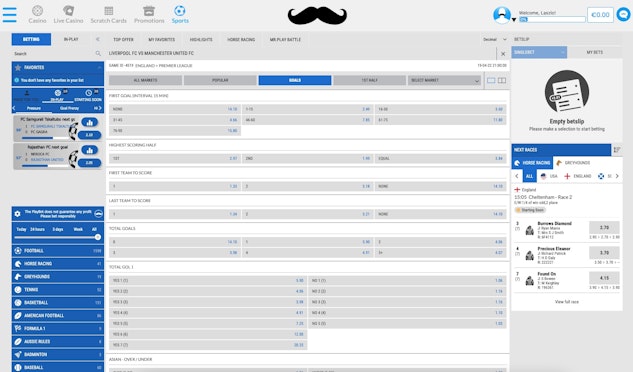Expand the Football sport category
Viewport: 633px width, 372px height.
[58, 251]
